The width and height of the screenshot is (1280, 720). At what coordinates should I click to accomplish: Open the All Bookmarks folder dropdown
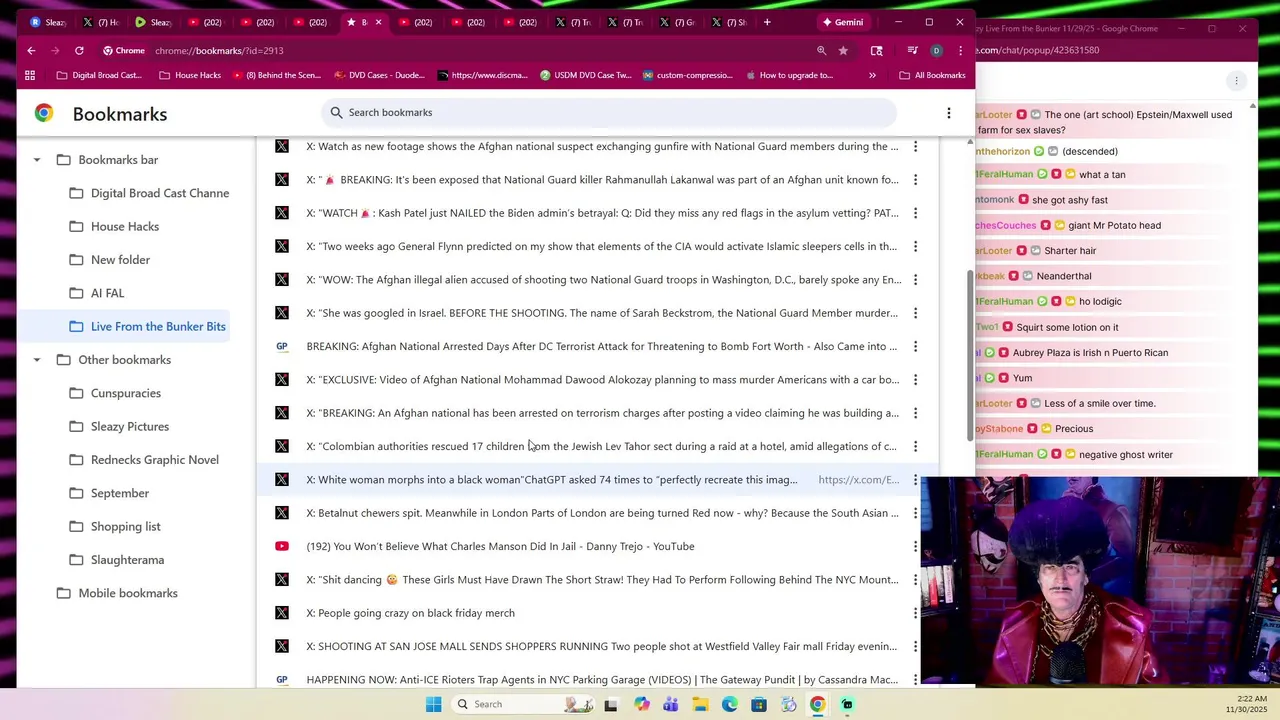click(x=932, y=75)
